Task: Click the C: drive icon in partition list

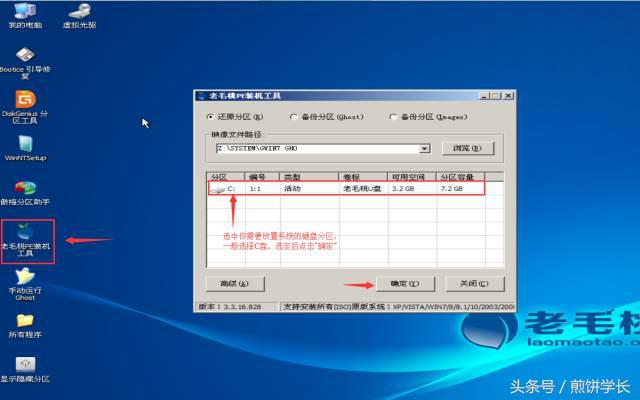Action: click(218, 189)
